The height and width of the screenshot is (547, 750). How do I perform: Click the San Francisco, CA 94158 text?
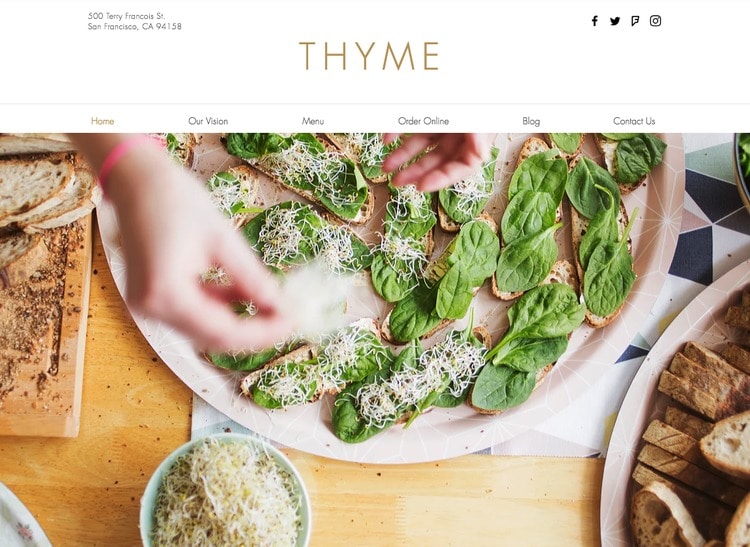[x=134, y=26]
